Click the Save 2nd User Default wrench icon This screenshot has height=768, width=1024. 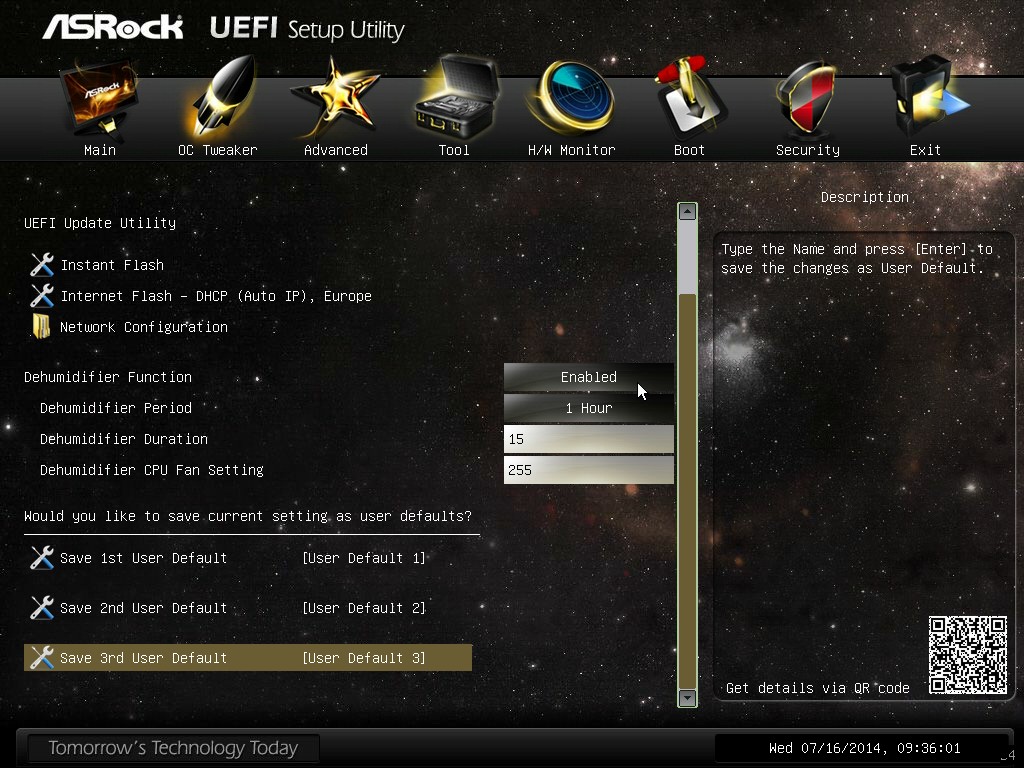pyautogui.click(x=42, y=608)
